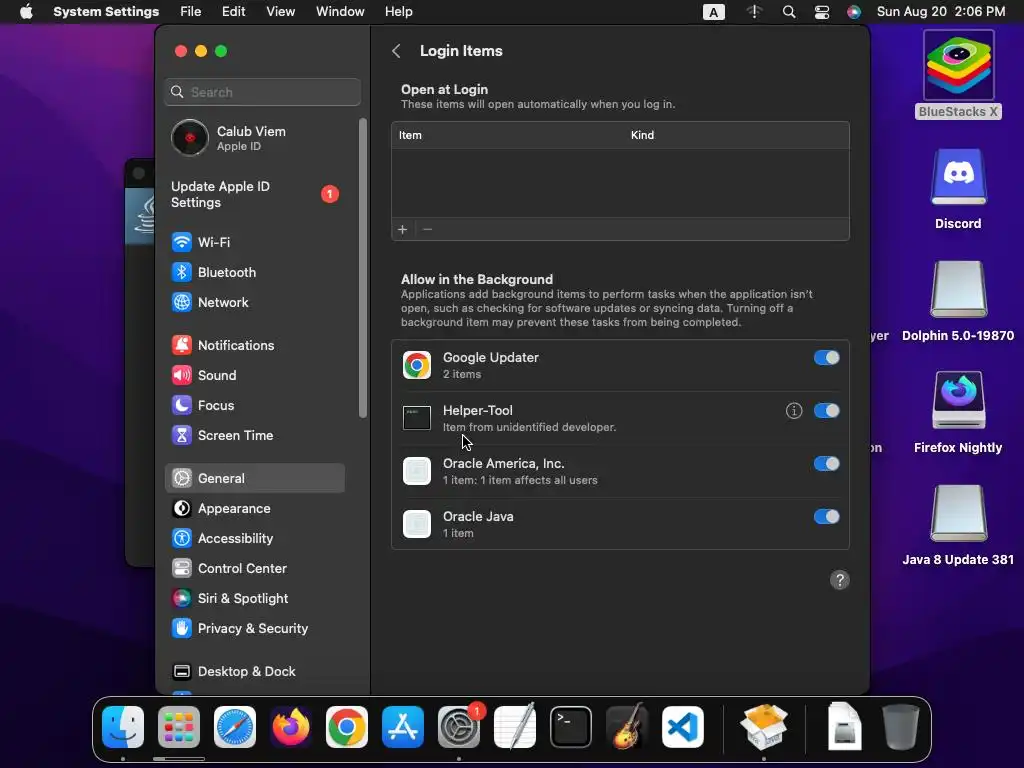Viewport: 1024px width, 768px height.
Task: Add a login item with plus button
Action: point(403,229)
